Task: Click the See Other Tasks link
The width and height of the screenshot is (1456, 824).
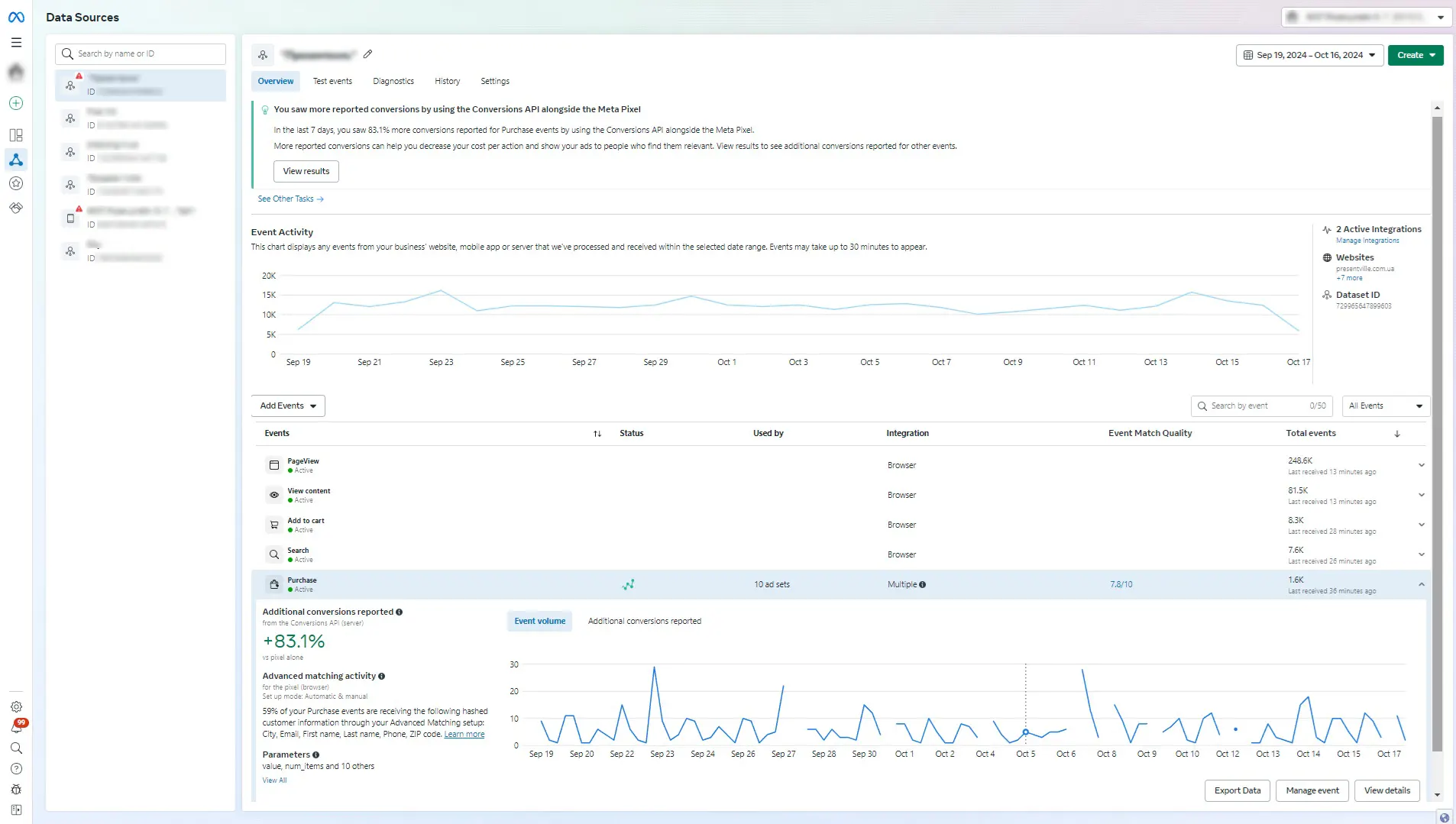Action: tap(290, 199)
